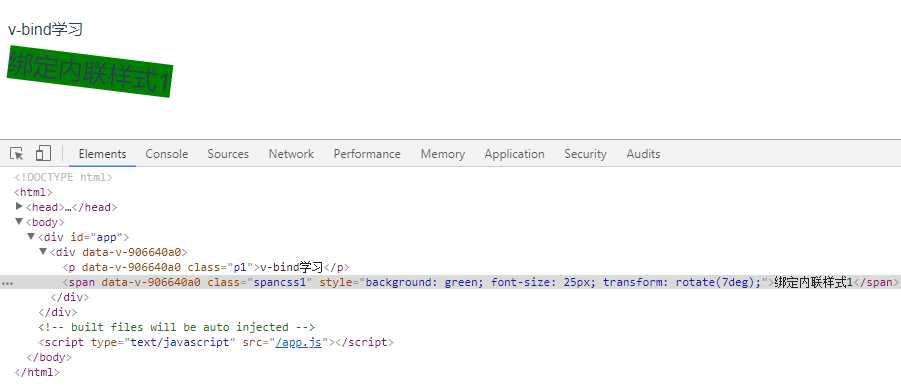Collapse the div id="app" node
This screenshot has height=389, width=901.
click(x=31, y=236)
